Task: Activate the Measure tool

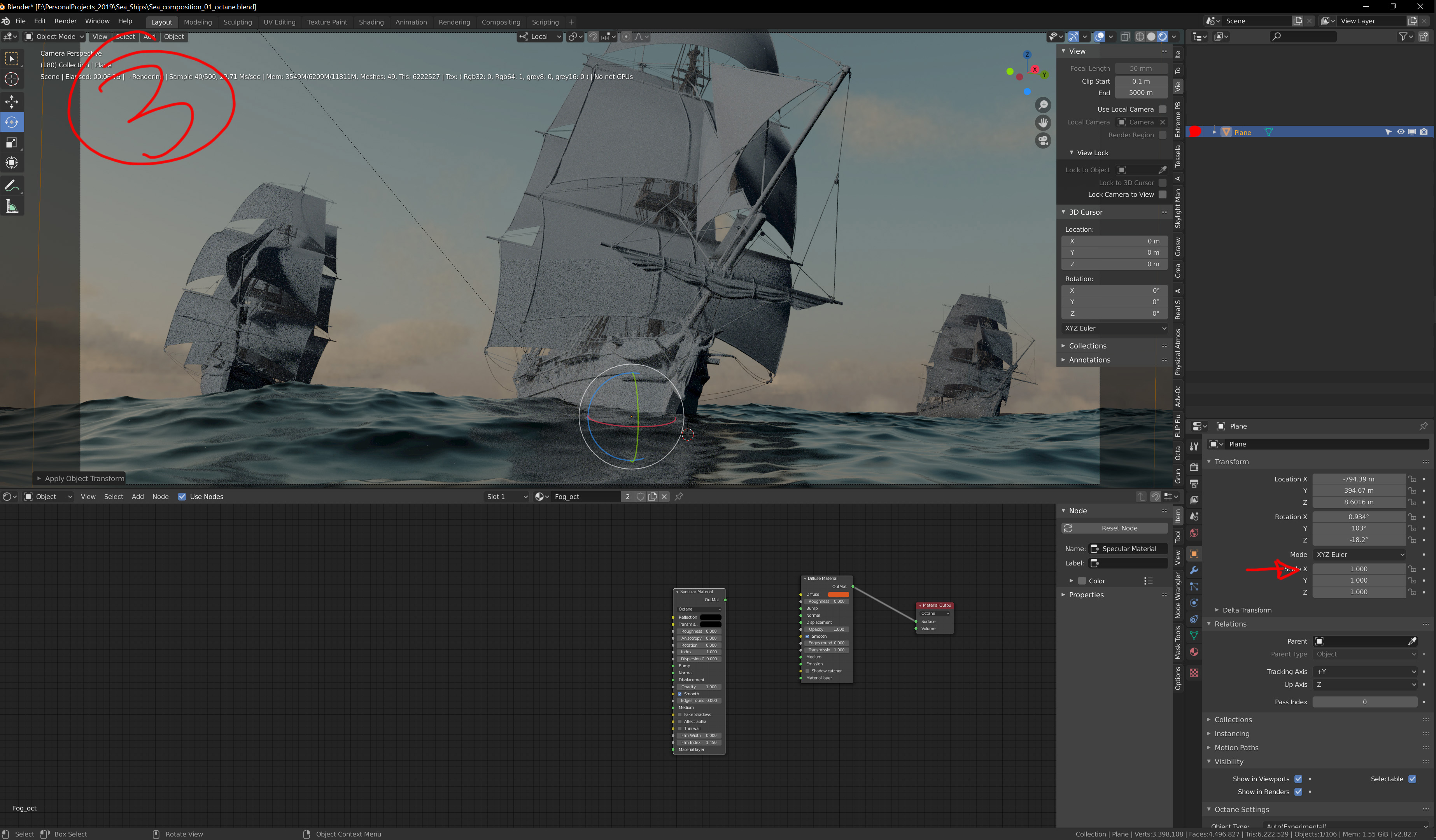Action: 12,206
